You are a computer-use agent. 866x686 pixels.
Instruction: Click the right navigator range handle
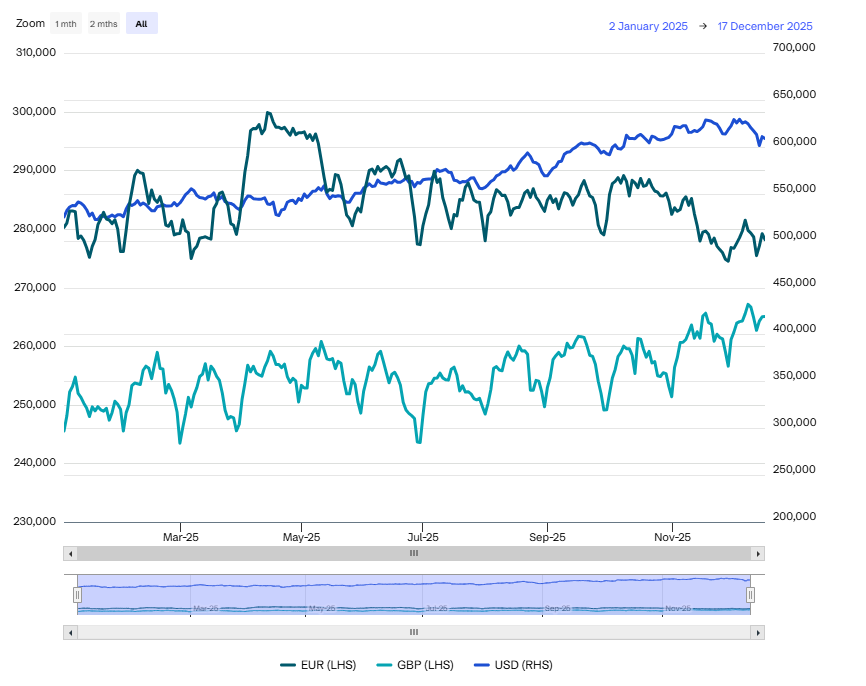751,595
